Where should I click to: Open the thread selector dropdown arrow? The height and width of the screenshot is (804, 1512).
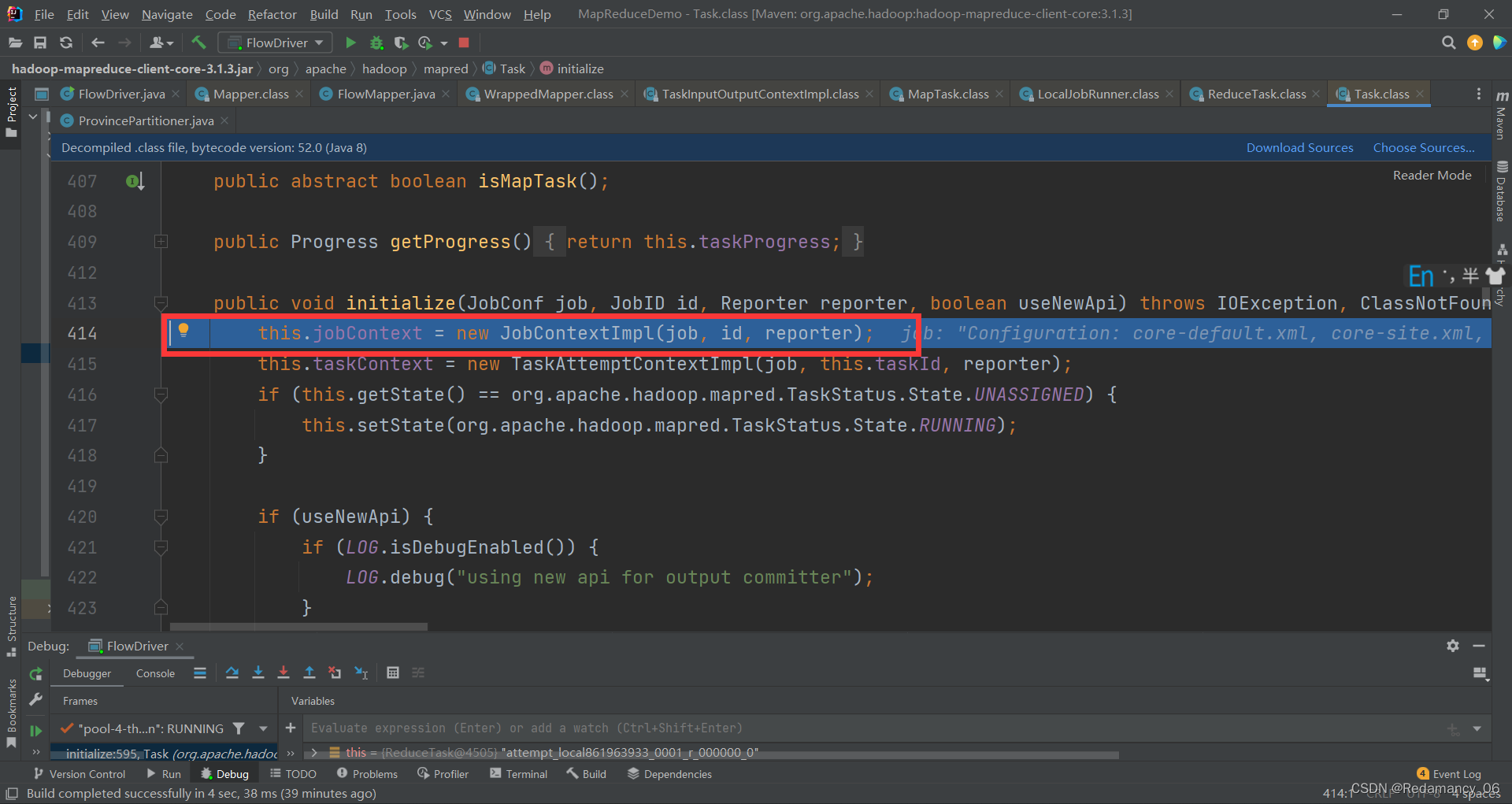click(x=263, y=728)
